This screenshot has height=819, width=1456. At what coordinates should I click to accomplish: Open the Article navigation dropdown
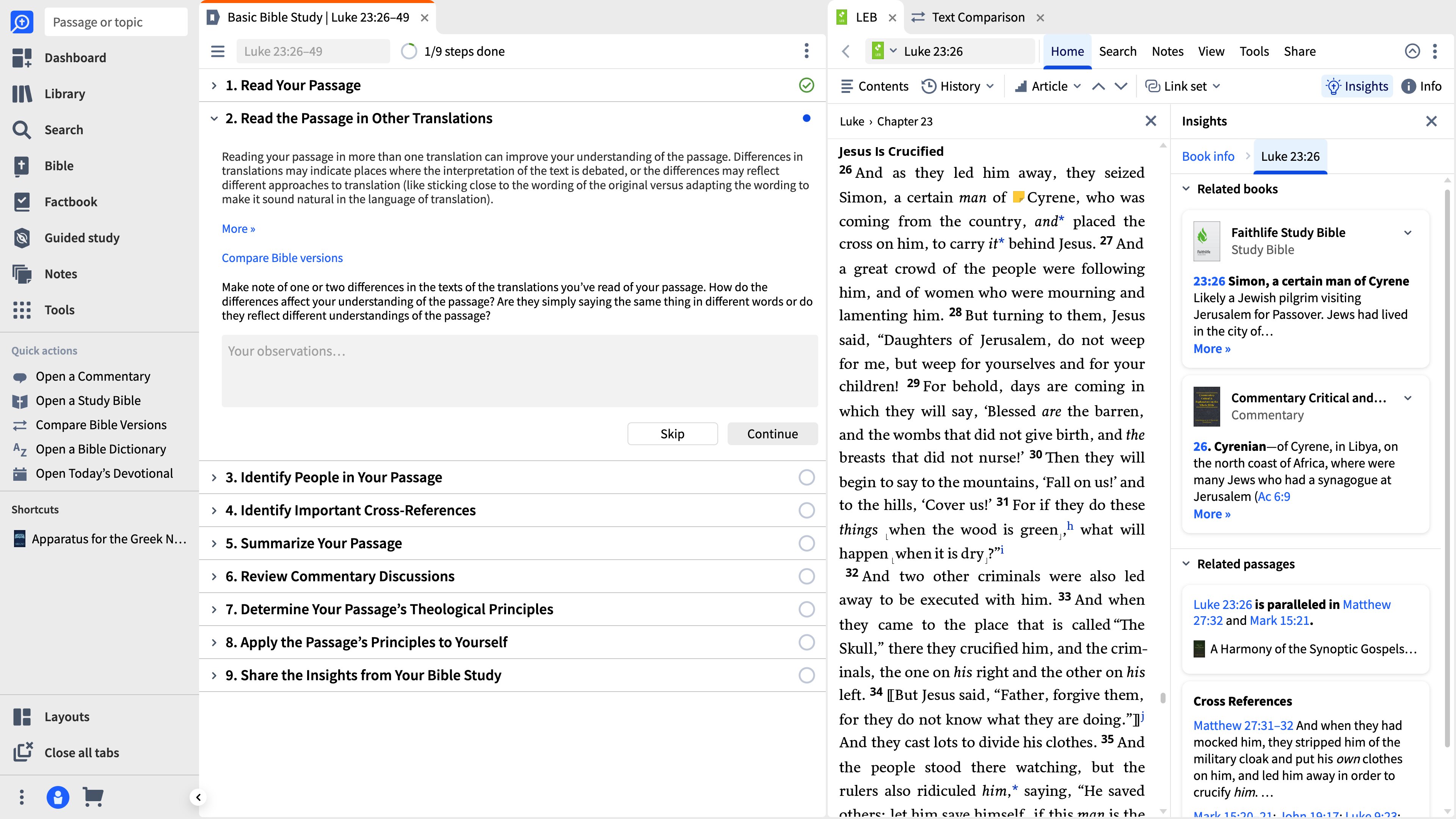pos(1048,86)
